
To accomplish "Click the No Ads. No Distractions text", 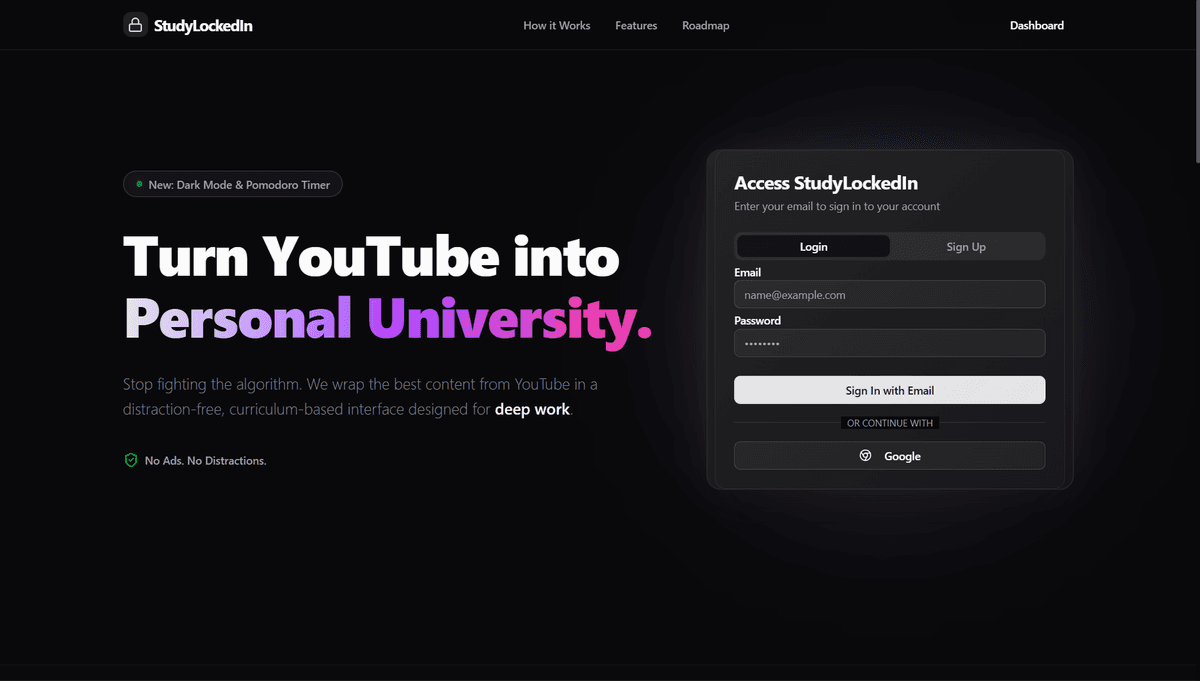I will click(x=205, y=461).
